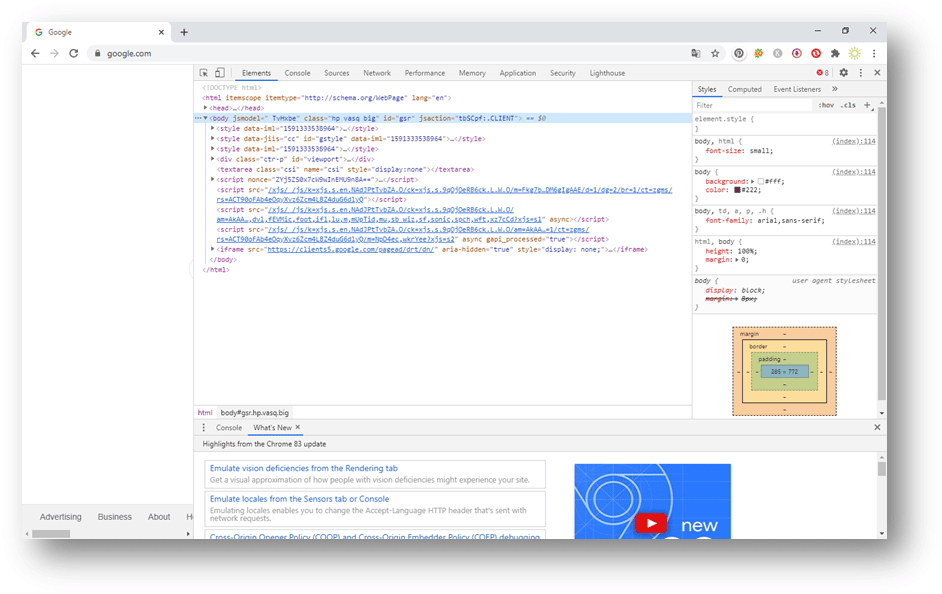Click the Advertising footer link
This screenshot has width=942, height=594.
pyautogui.click(x=61, y=517)
